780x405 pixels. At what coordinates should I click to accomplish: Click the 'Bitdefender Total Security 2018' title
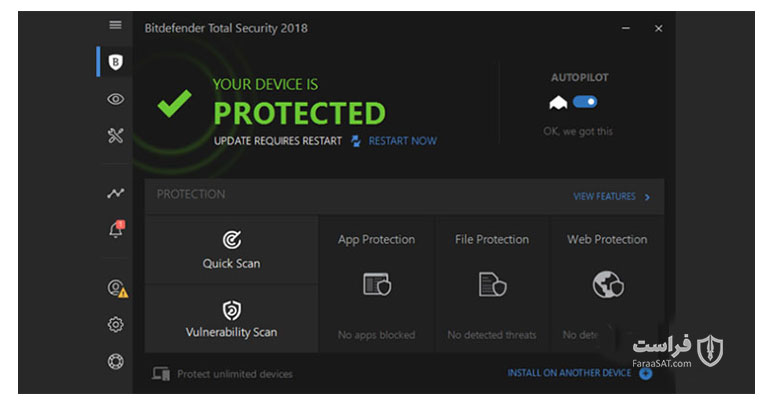pos(226,28)
